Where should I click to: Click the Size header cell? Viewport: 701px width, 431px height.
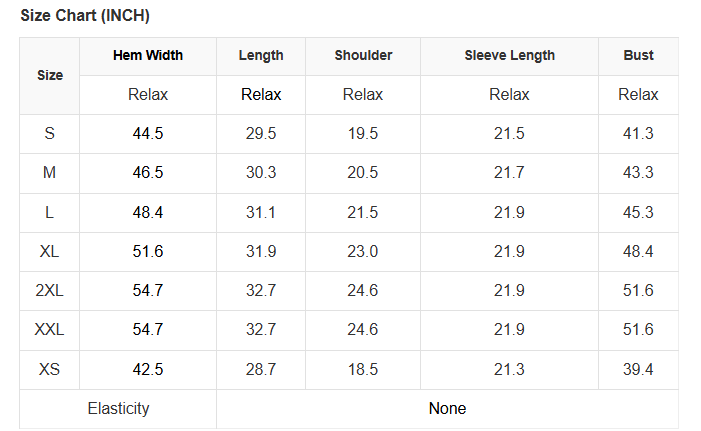50,75
